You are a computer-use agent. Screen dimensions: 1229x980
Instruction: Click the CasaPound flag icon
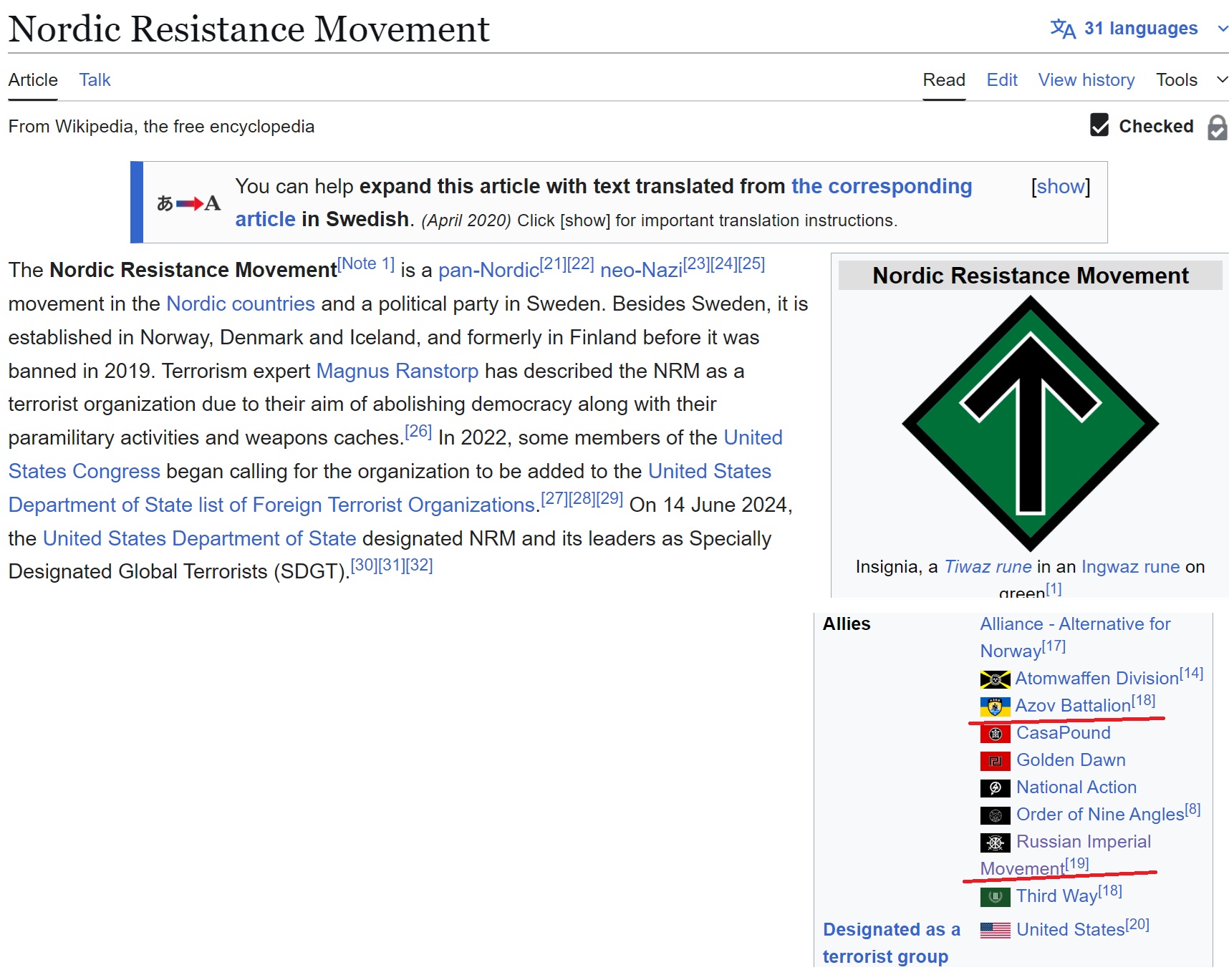(x=995, y=734)
